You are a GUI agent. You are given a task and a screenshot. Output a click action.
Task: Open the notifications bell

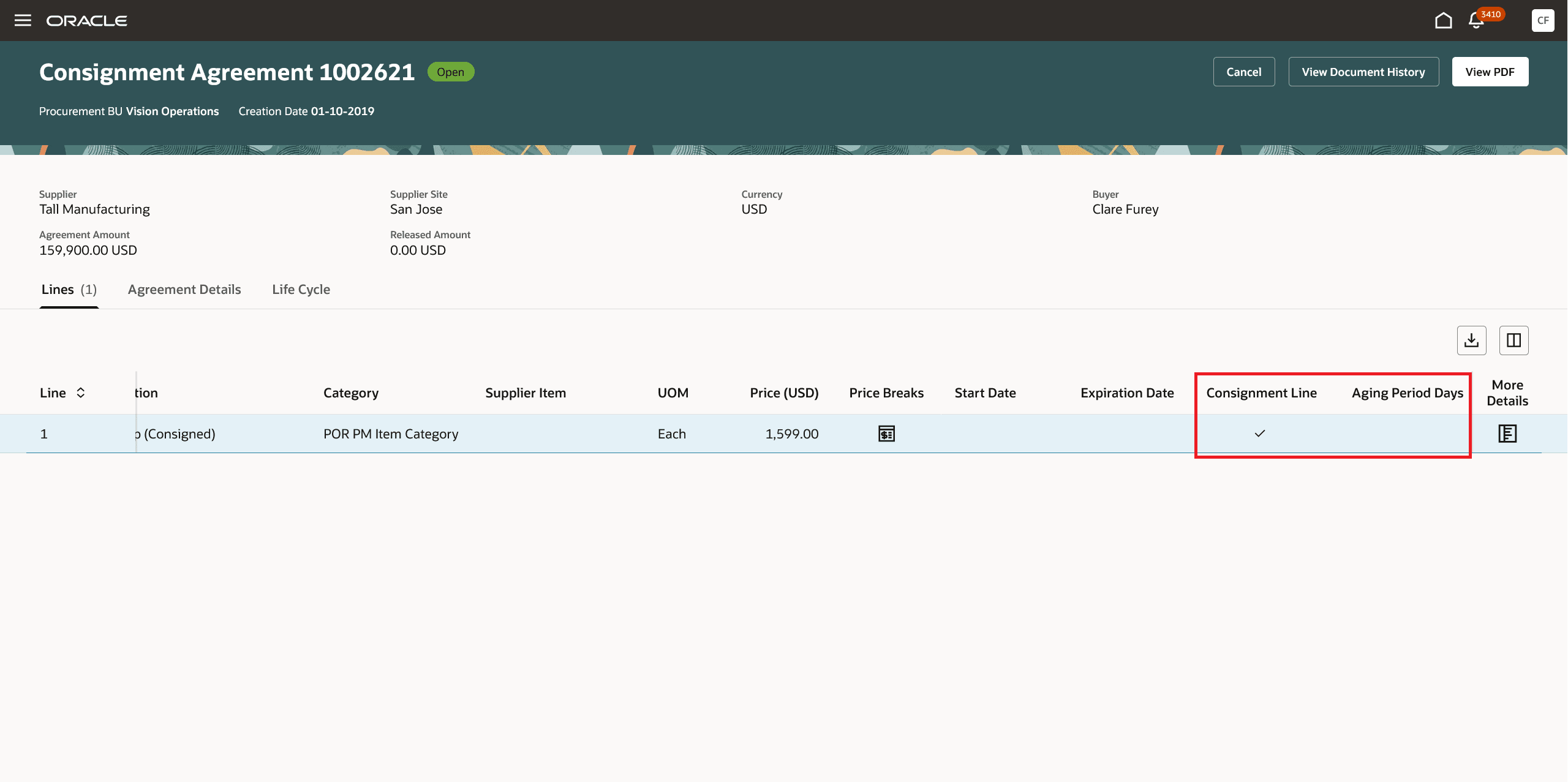[1476, 21]
